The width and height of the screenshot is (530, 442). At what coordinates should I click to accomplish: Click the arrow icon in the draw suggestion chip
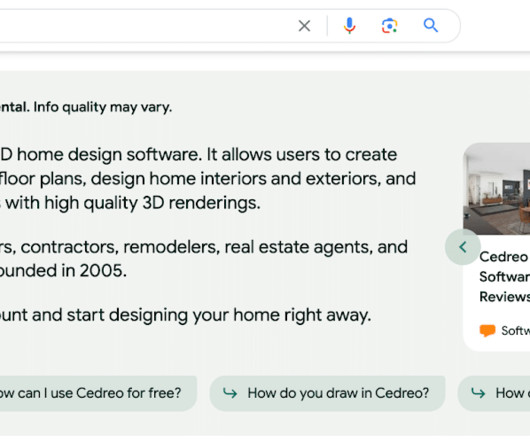230,393
